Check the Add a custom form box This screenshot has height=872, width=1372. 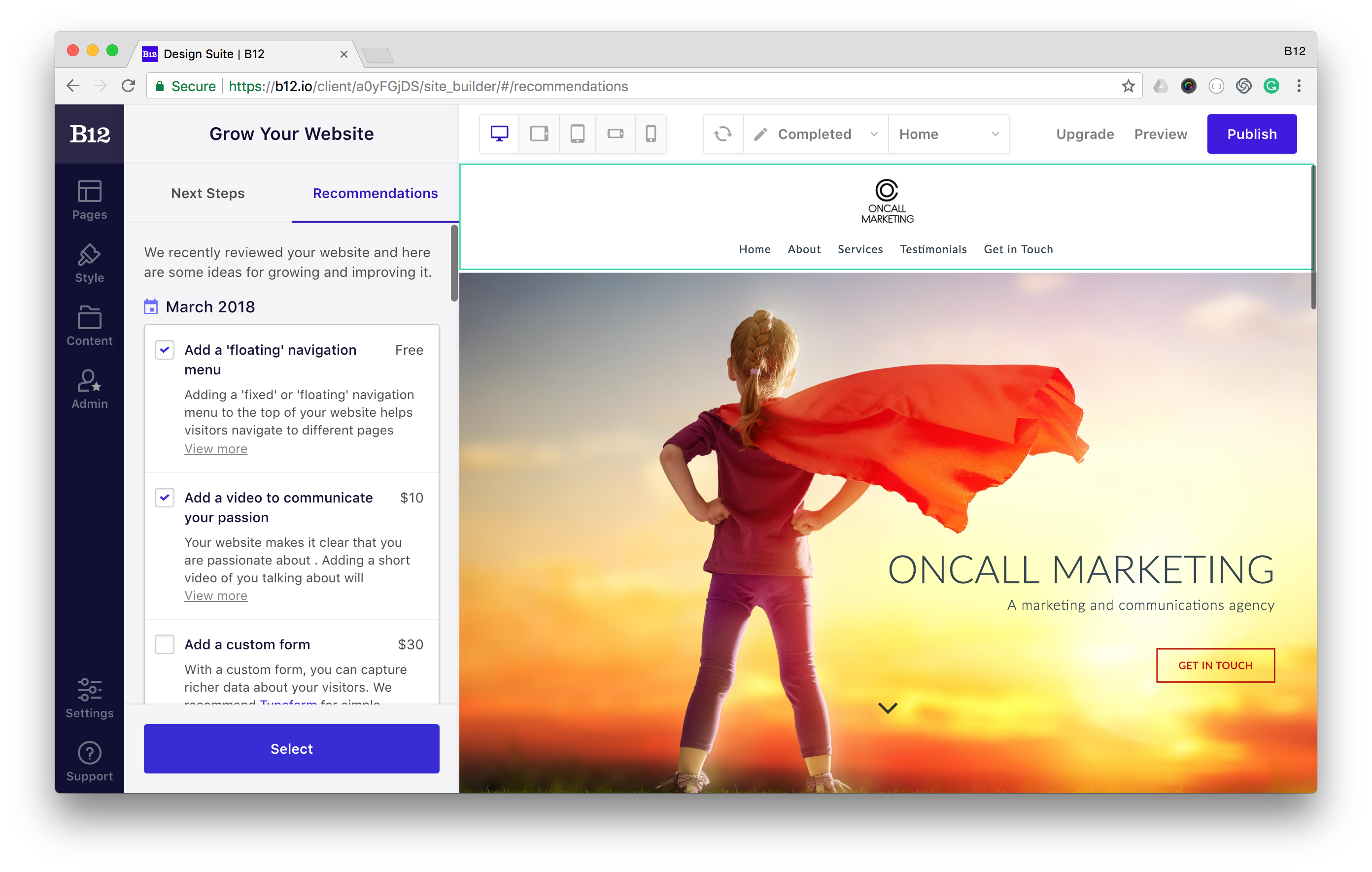point(165,645)
